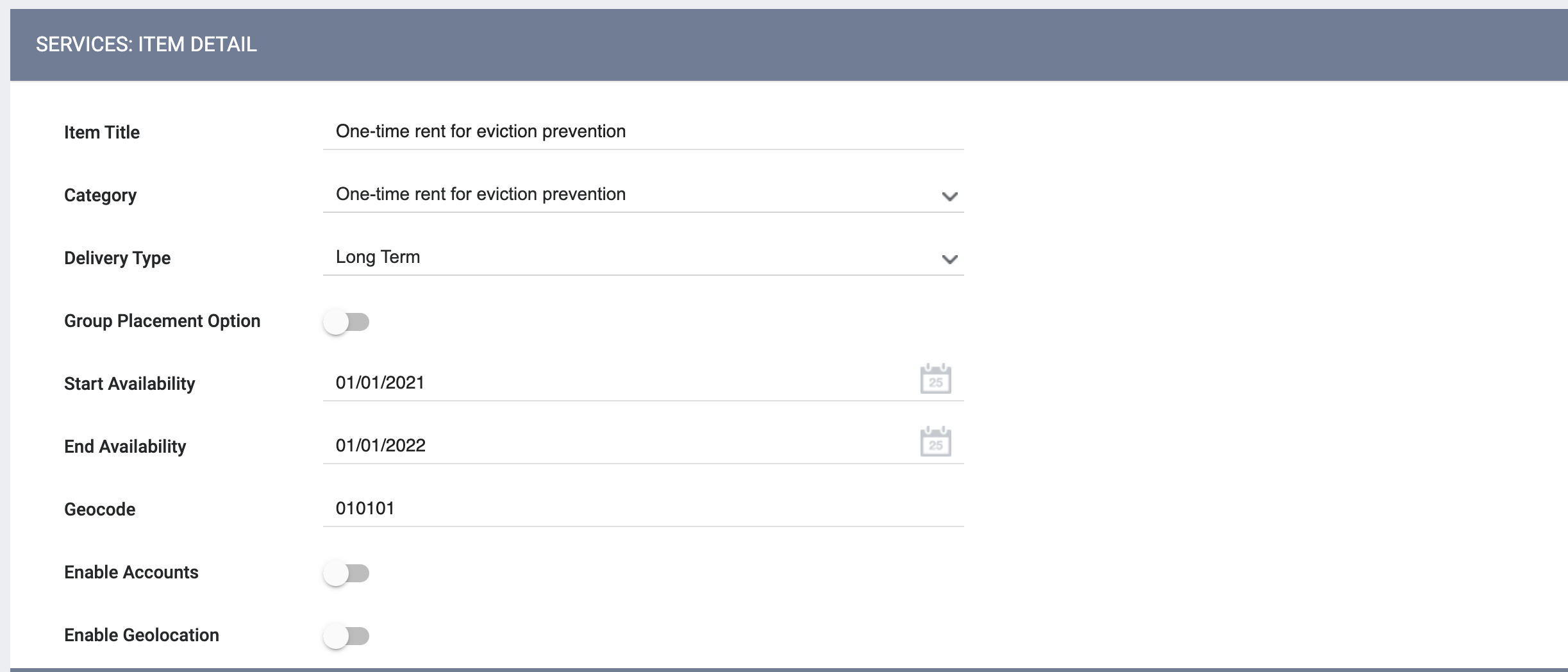Enable the Accounts toggle

coord(346,573)
